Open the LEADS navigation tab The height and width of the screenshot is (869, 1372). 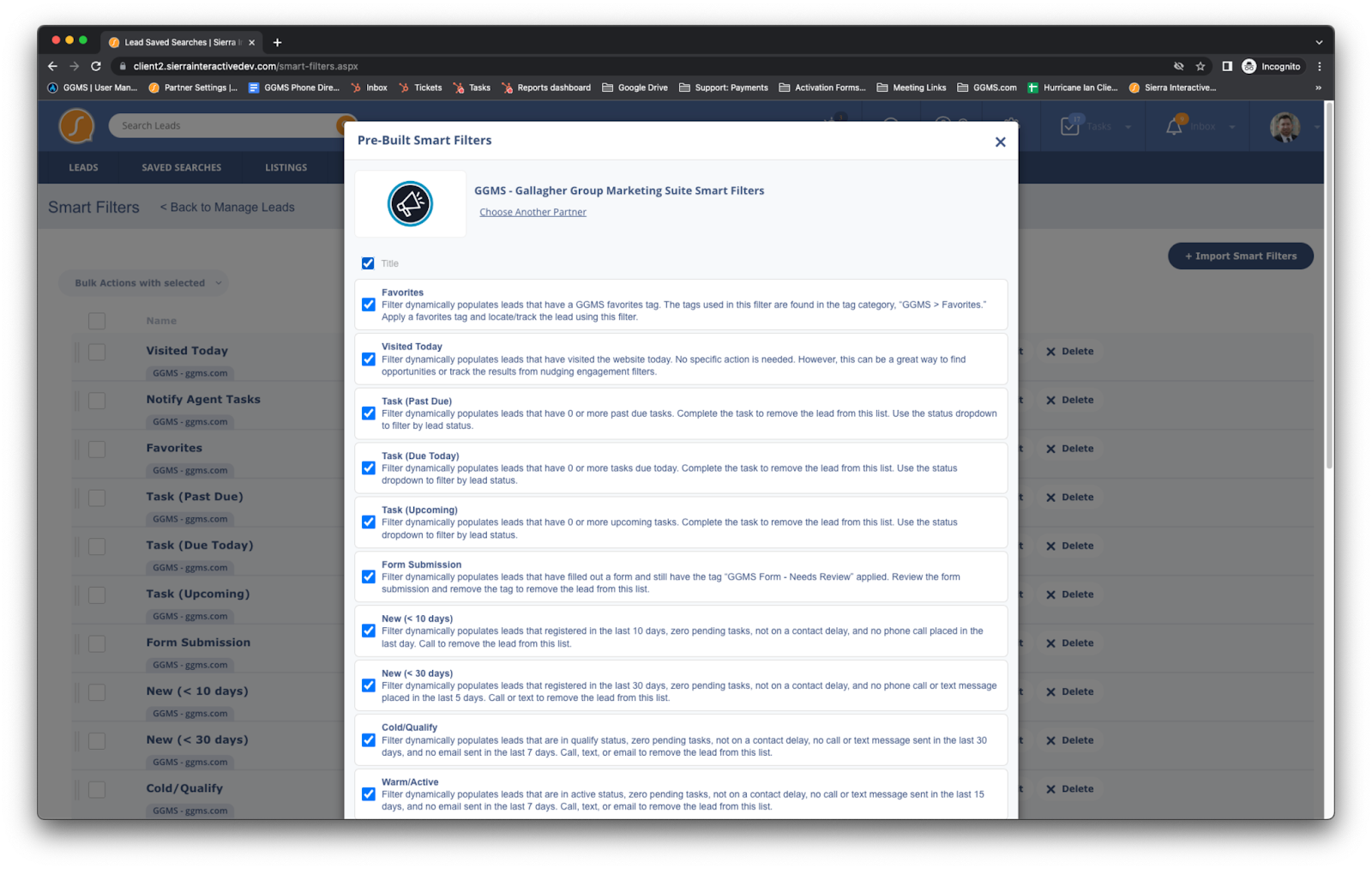coord(83,168)
